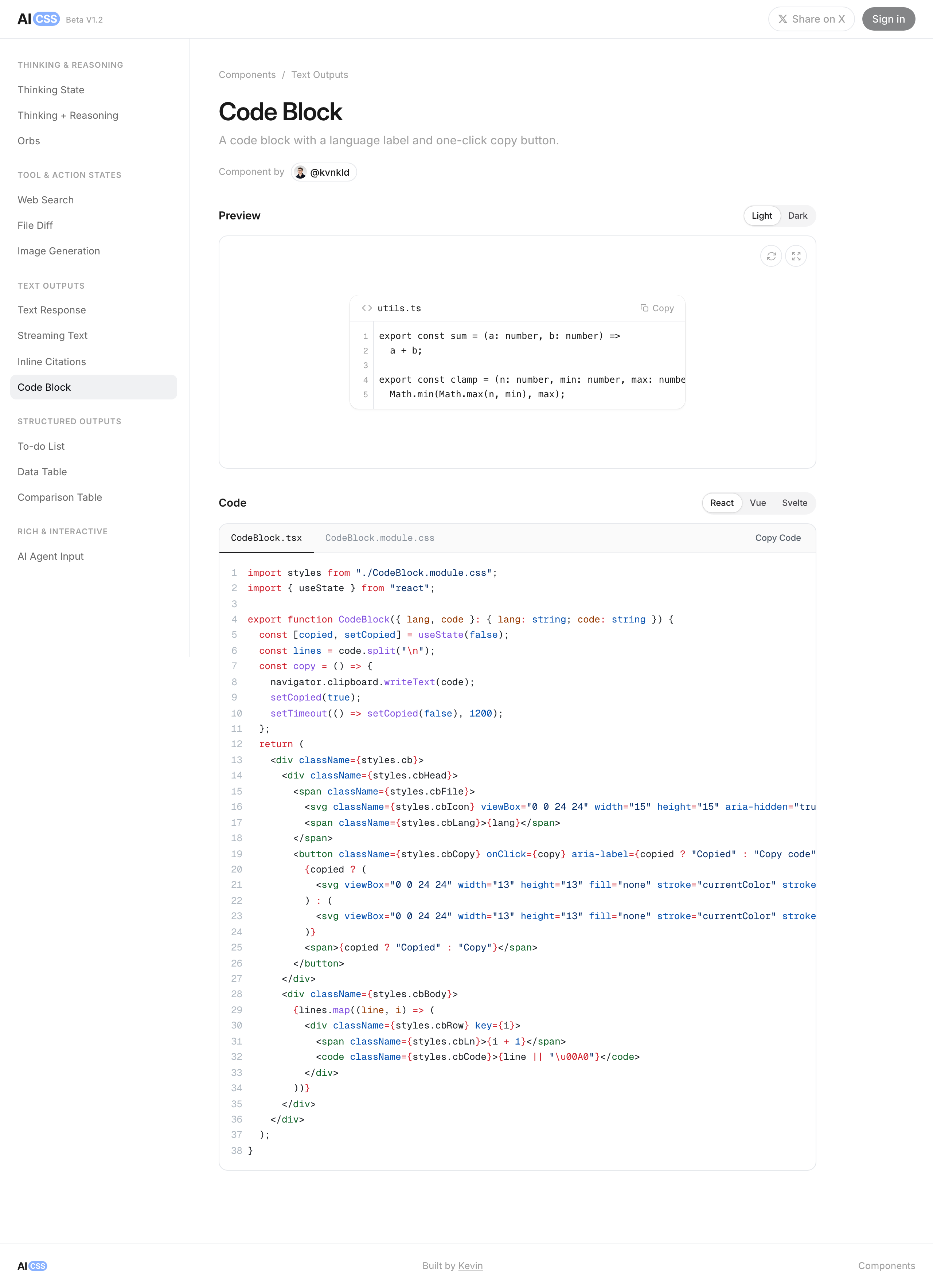Open Image Generation in sidebar
This screenshot has width=933, height=1288.
tap(94, 251)
